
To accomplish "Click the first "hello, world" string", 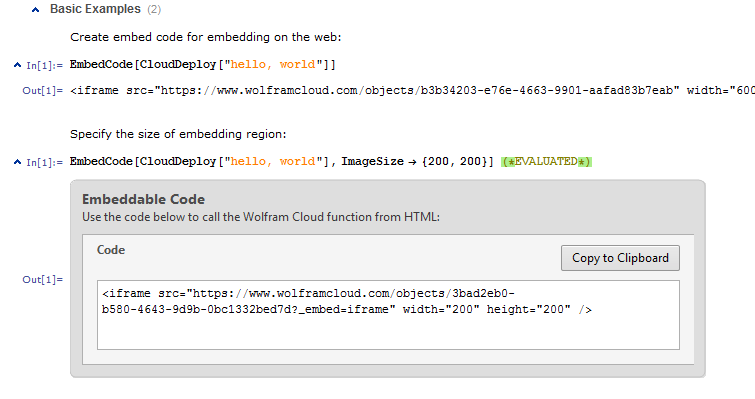I will pyautogui.click(x=273, y=64).
